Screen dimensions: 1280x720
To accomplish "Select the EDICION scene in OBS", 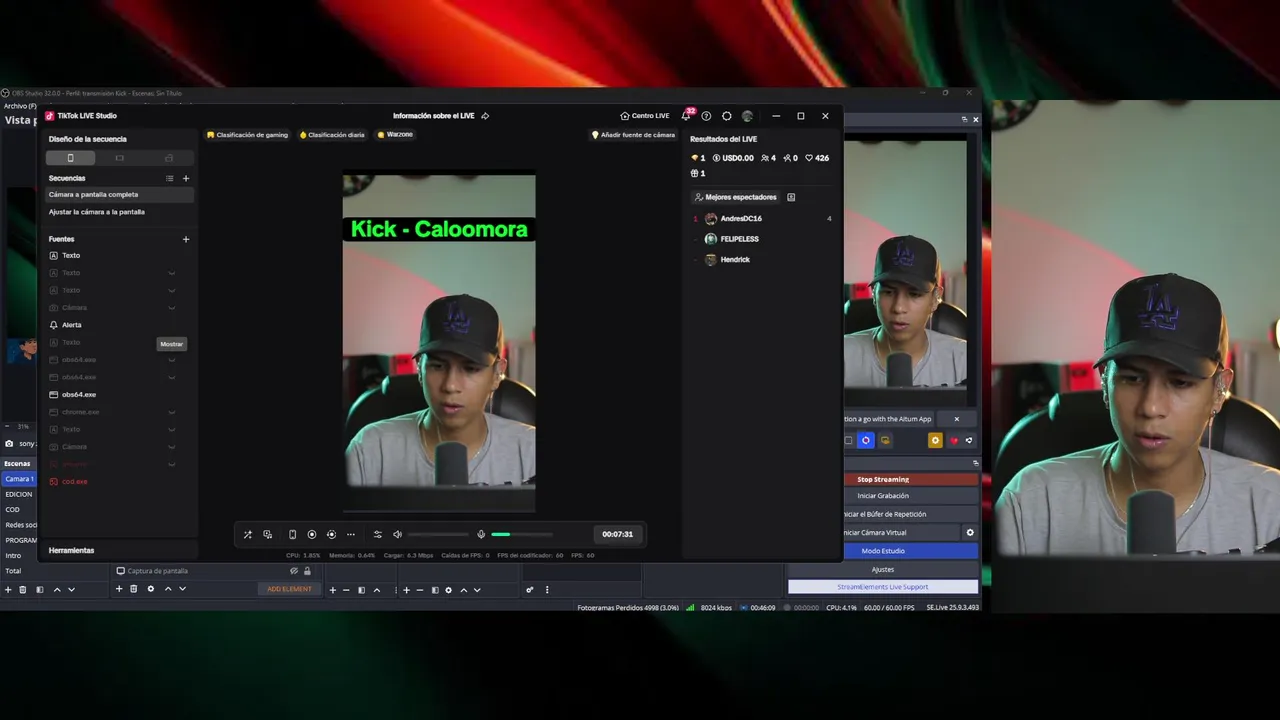I will (19, 494).
